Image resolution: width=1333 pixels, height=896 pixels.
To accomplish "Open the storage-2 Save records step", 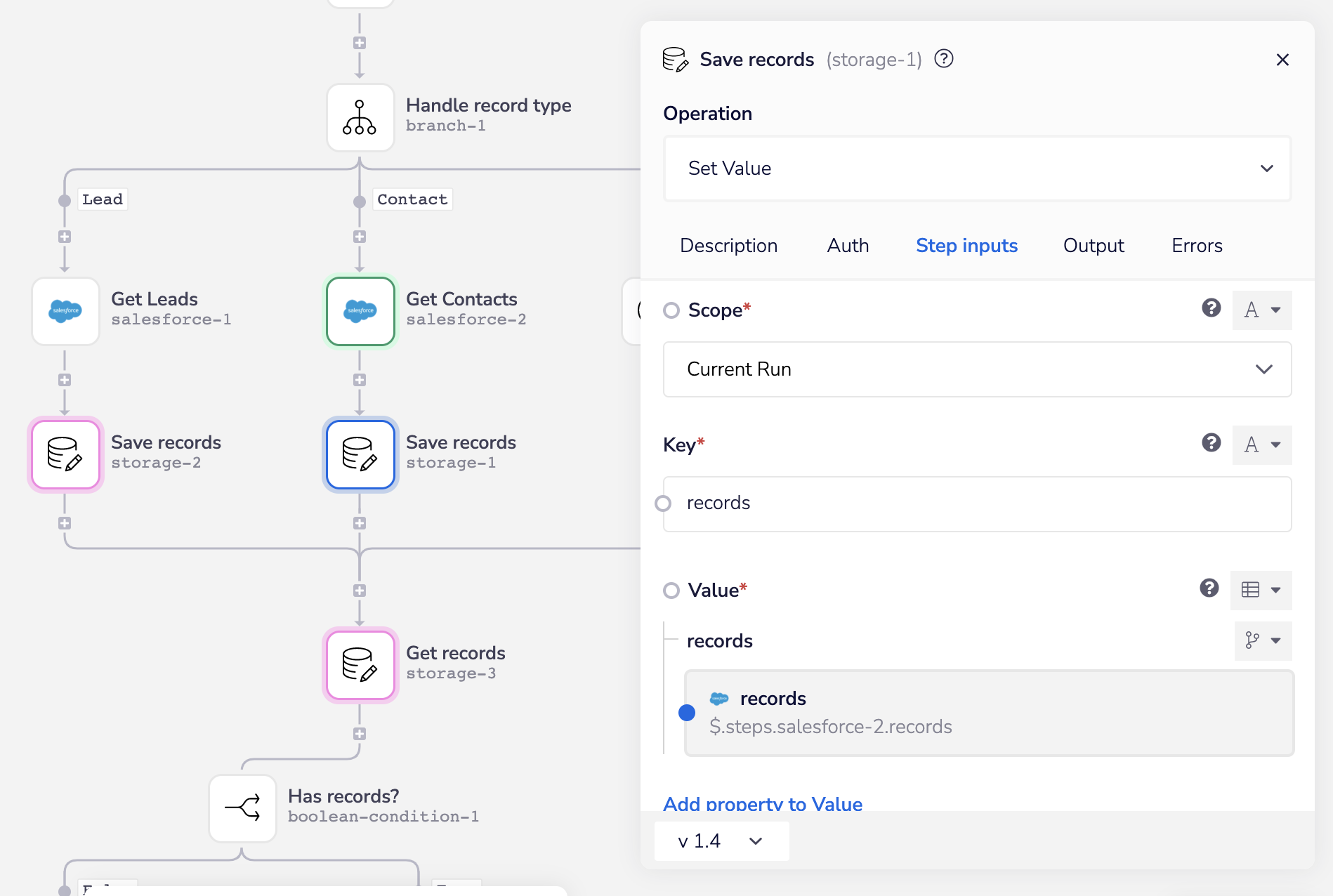I will 65,454.
